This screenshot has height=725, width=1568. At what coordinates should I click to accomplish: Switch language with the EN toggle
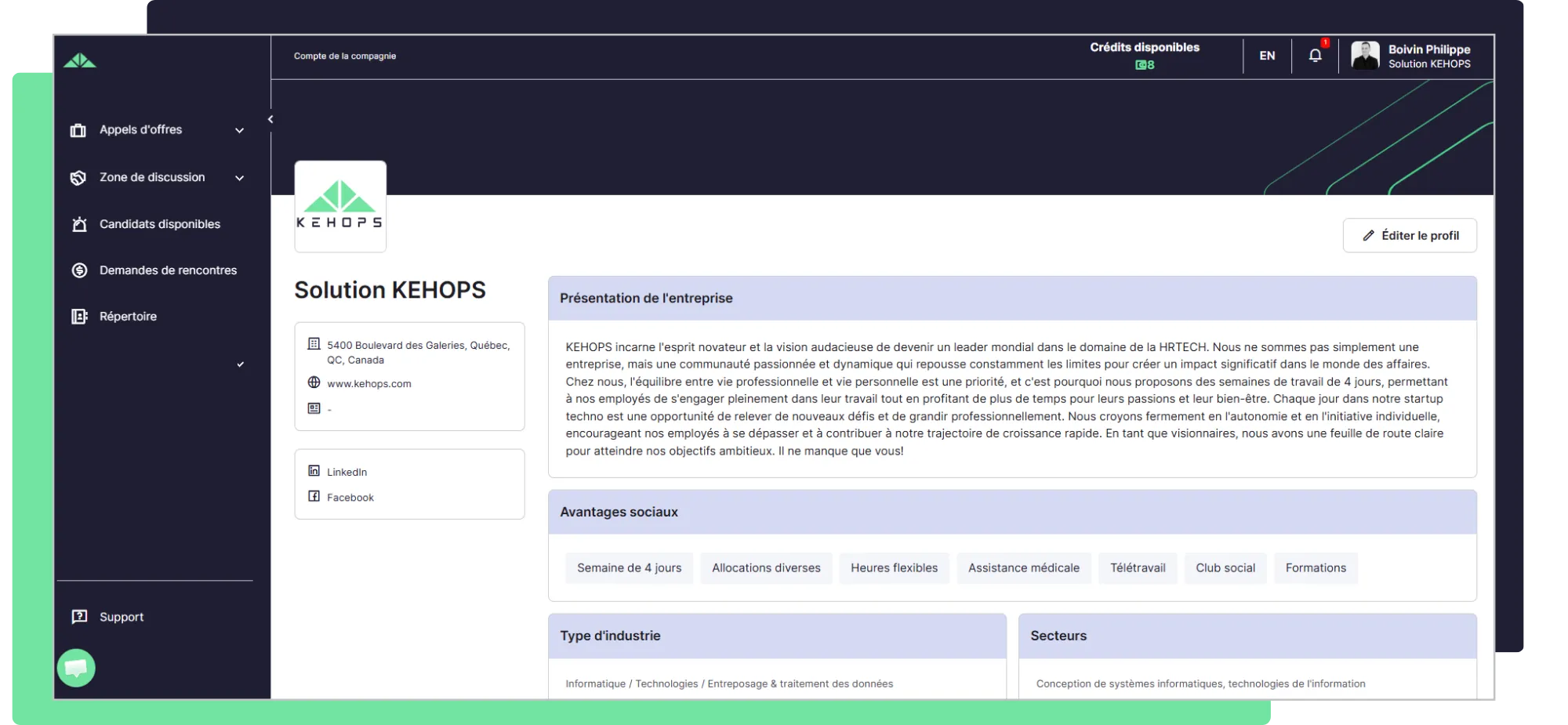point(1267,56)
